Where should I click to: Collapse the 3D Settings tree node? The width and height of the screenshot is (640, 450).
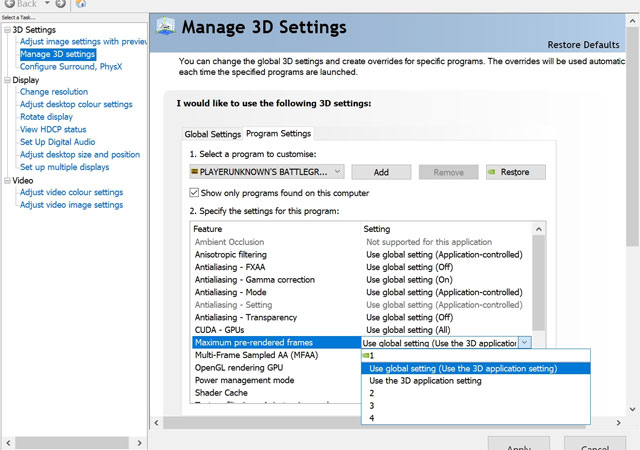pyautogui.click(x=6, y=29)
